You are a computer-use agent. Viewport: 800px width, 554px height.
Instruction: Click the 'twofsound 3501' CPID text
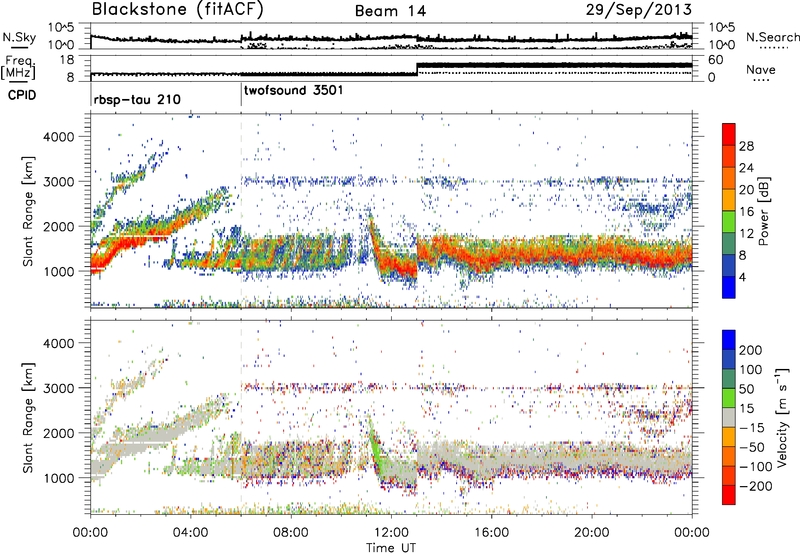click(x=294, y=91)
